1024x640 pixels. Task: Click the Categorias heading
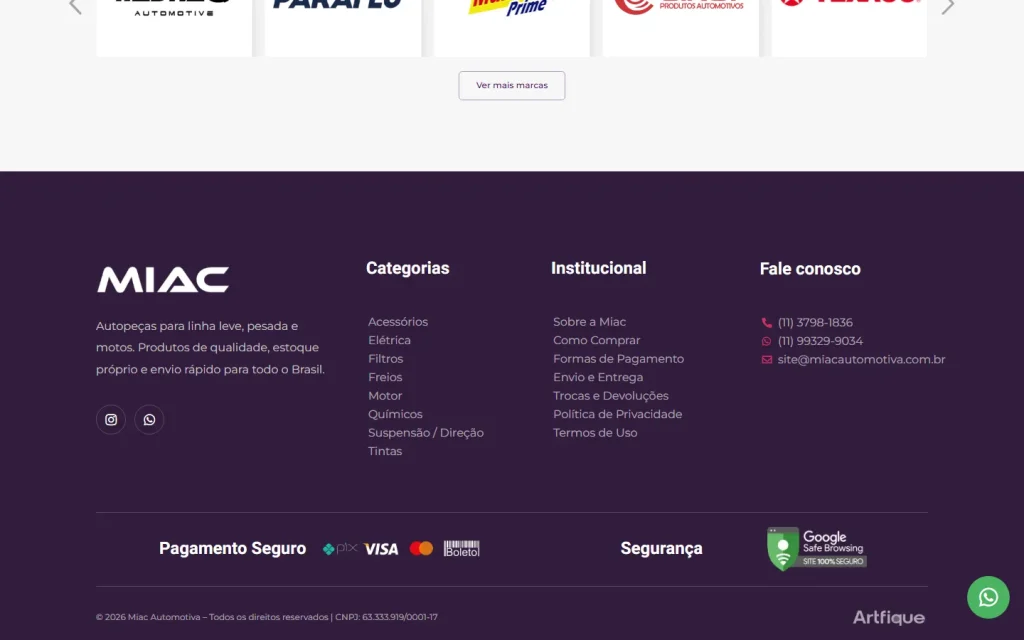click(408, 268)
